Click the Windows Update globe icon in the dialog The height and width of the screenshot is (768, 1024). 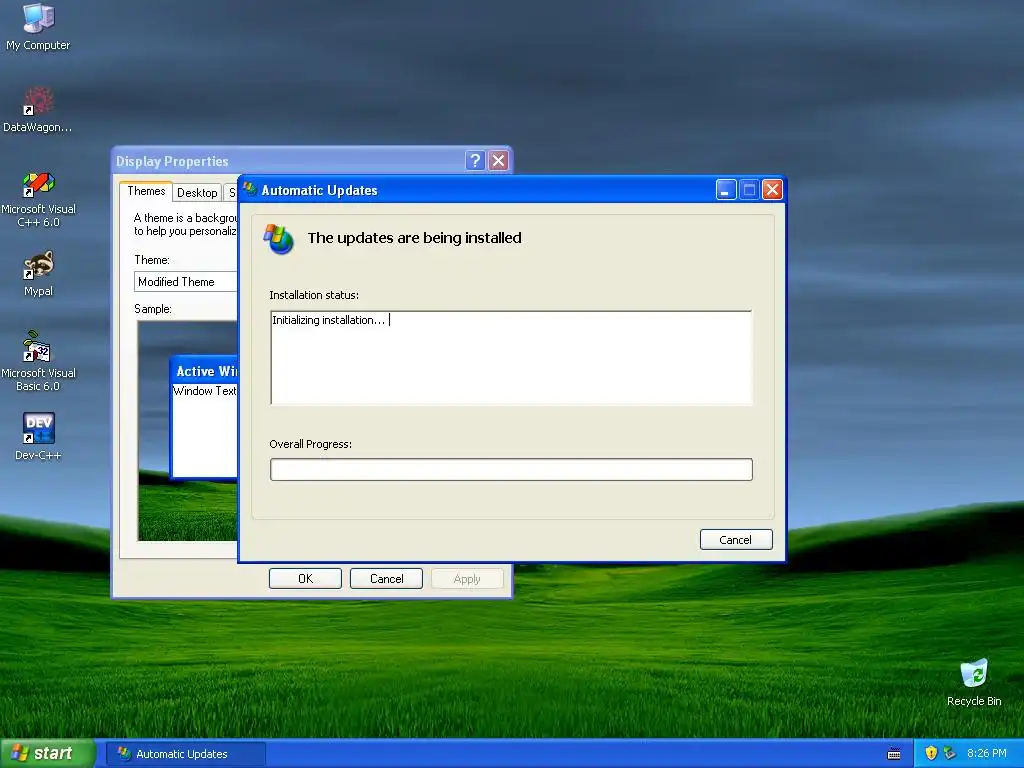(x=279, y=239)
